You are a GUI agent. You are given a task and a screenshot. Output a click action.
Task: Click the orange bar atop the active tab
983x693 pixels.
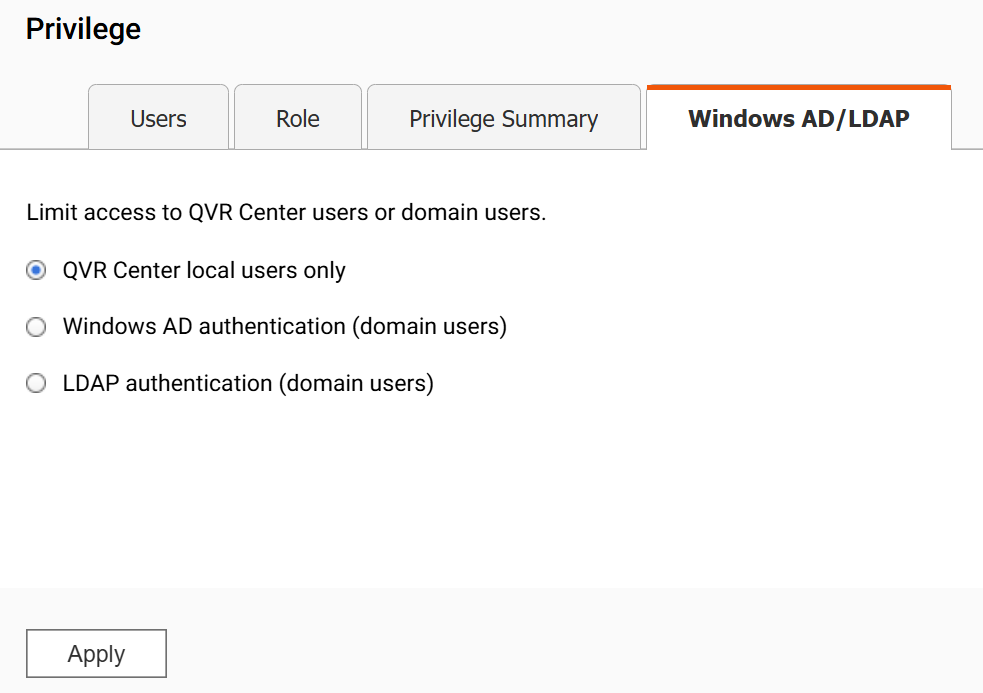point(798,87)
